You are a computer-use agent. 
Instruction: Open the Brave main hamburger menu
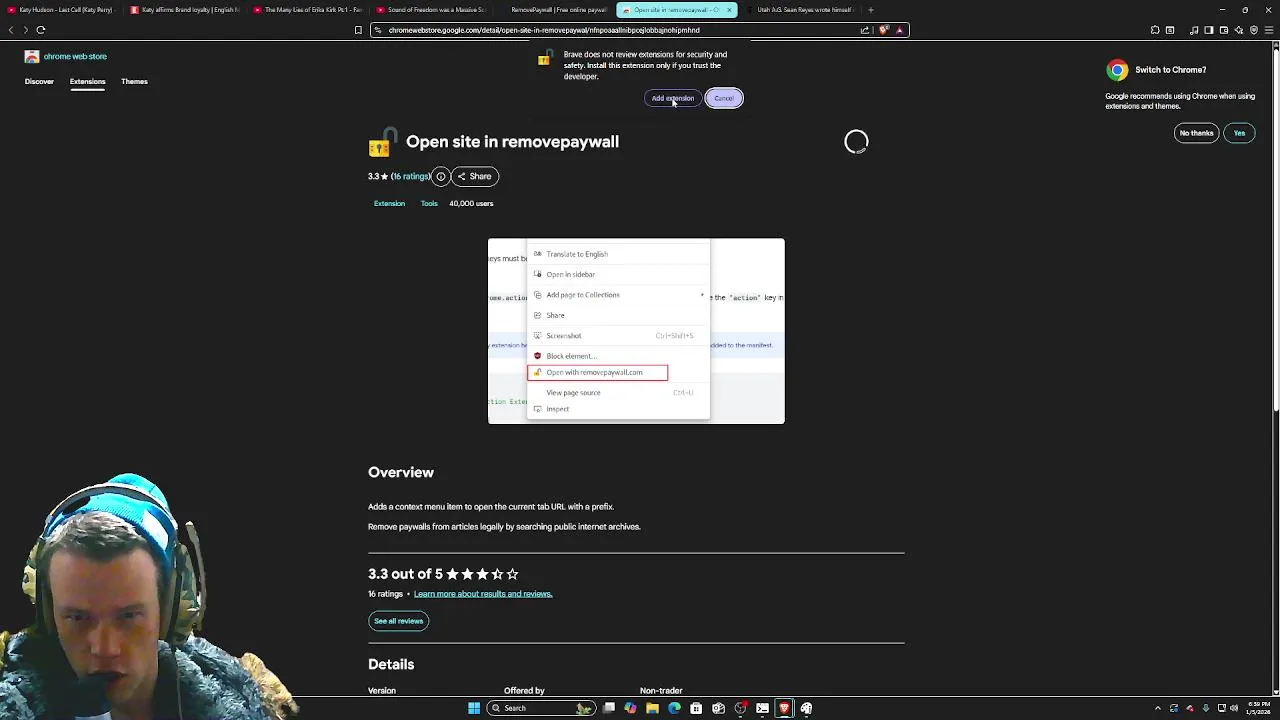[x=1269, y=30]
